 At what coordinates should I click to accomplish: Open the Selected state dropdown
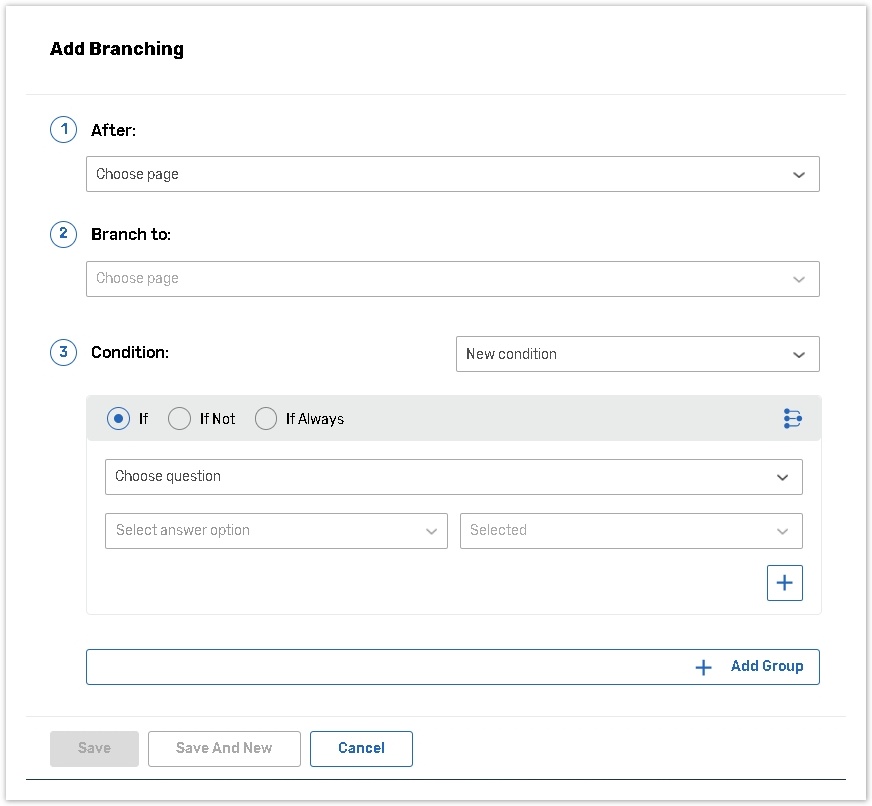click(x=630, y=531)
